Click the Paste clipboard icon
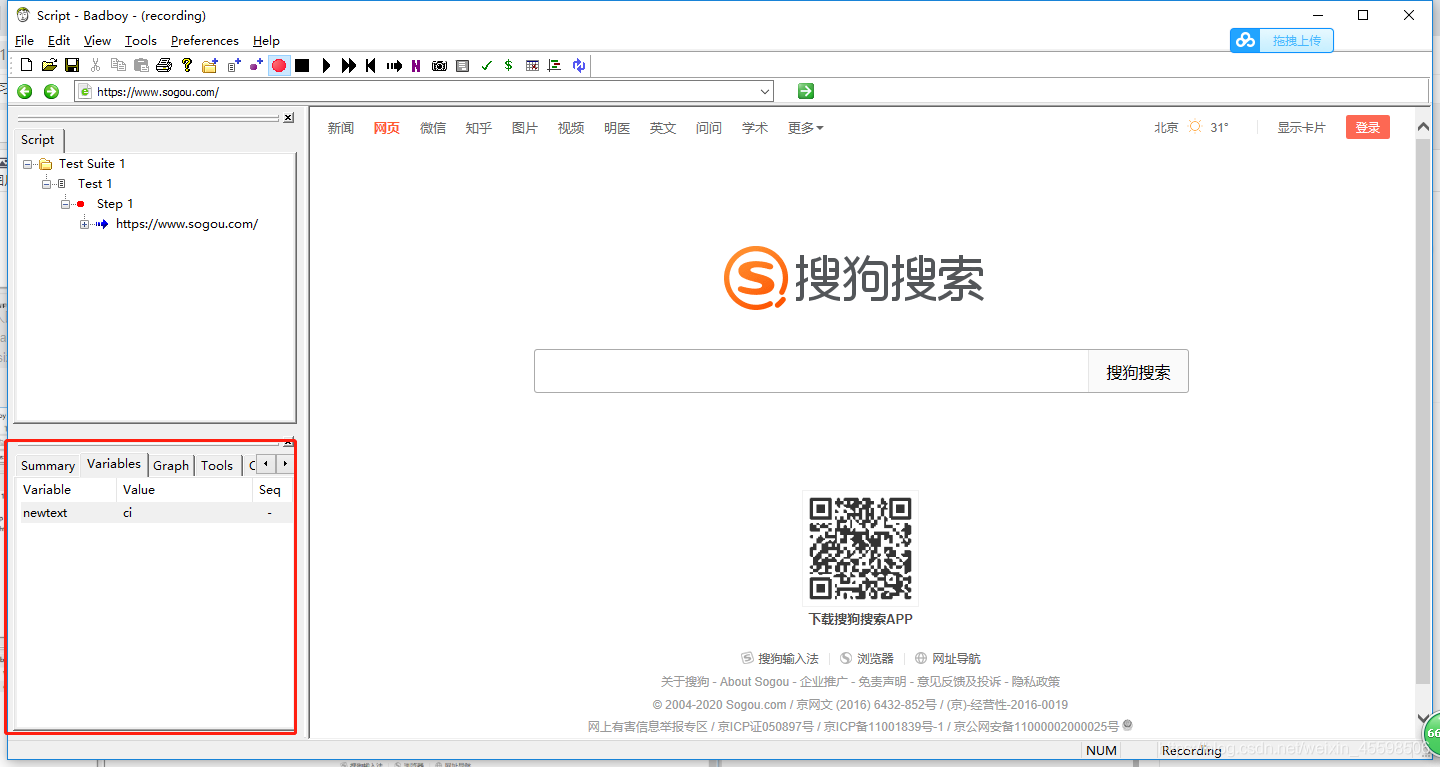 (x=141, y=65)
